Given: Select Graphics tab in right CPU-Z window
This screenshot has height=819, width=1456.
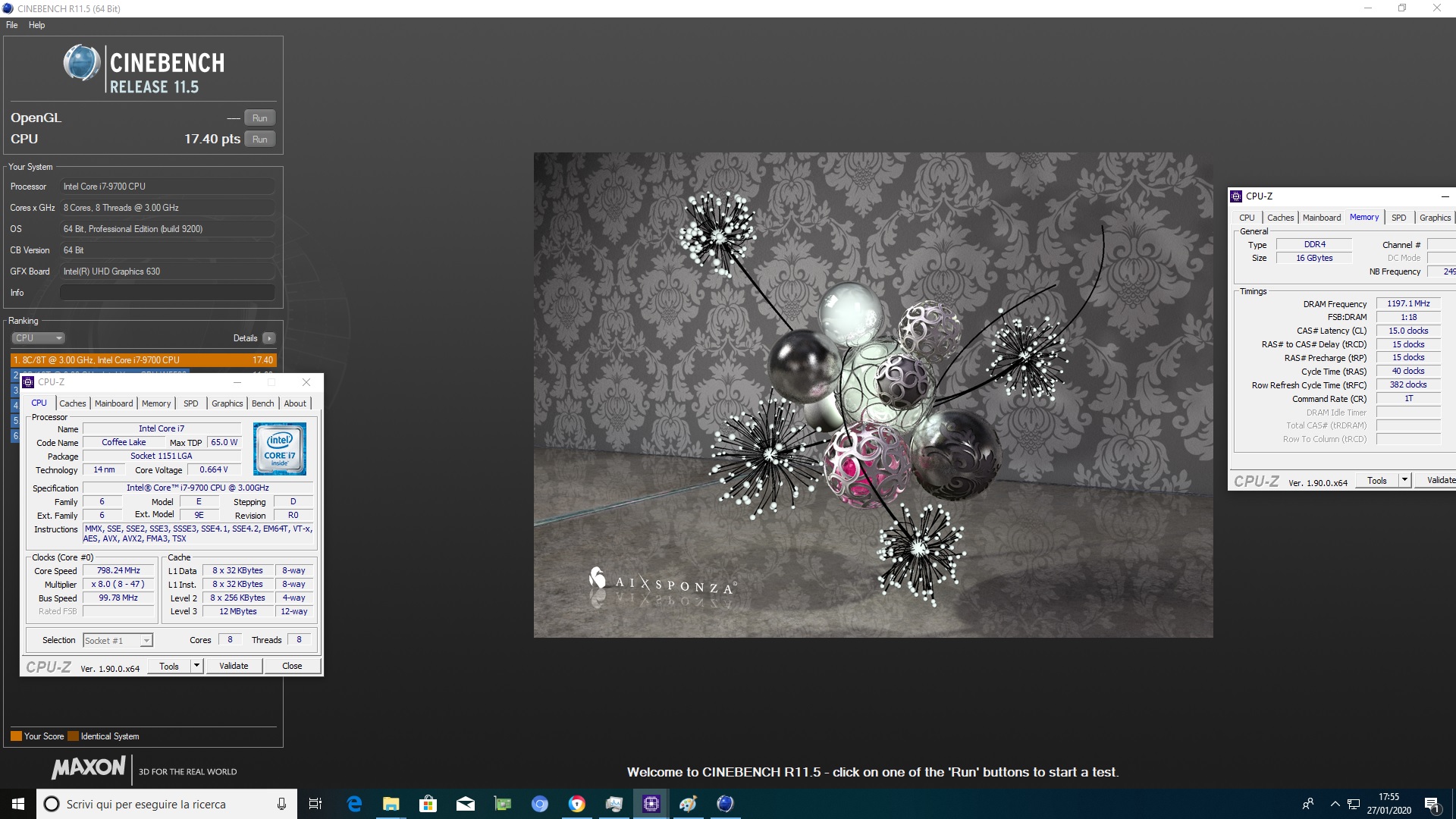Looking at the screenshot, I should pyautogui.click(x=1435, y=218).
